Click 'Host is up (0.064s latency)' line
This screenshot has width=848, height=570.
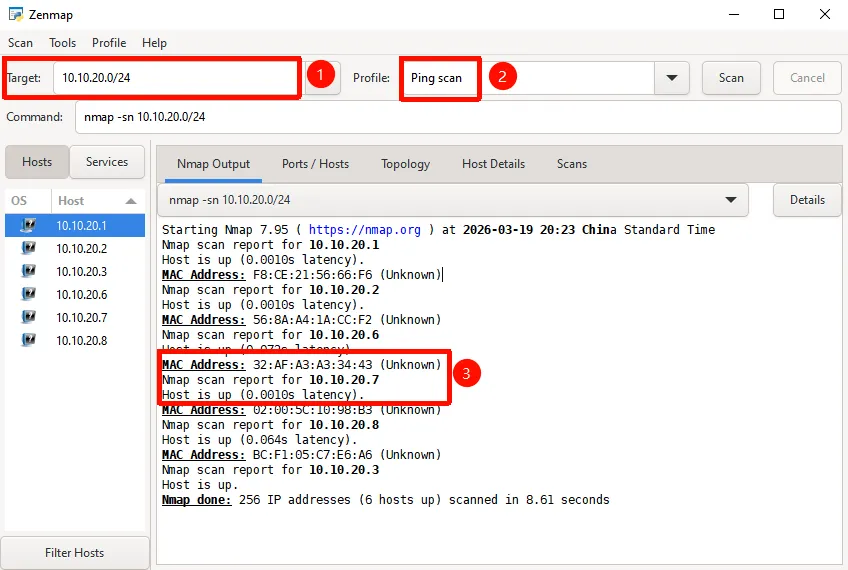point(260,440)
